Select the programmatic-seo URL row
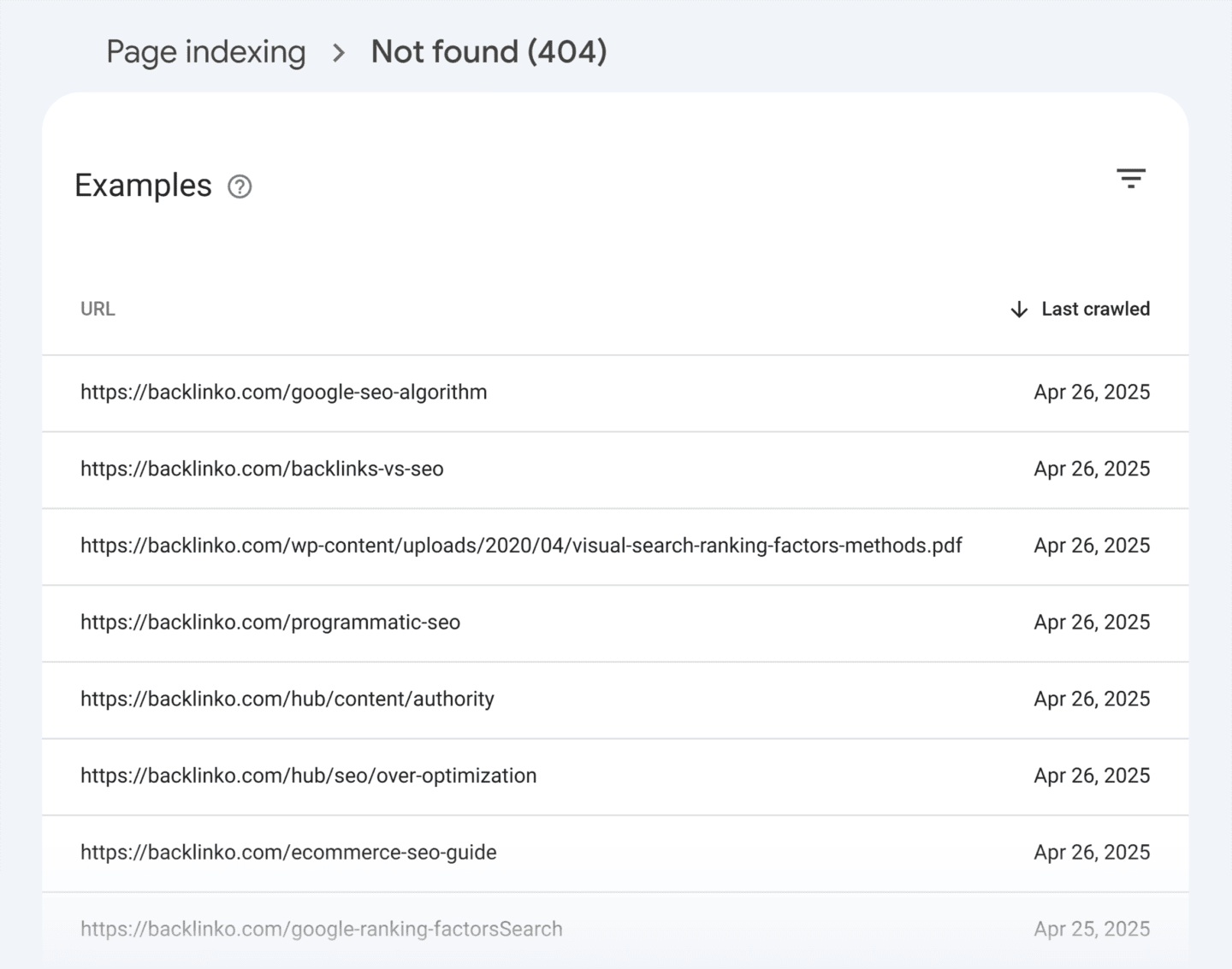Viewport: 1232px width, 969px height. [270, 623]
